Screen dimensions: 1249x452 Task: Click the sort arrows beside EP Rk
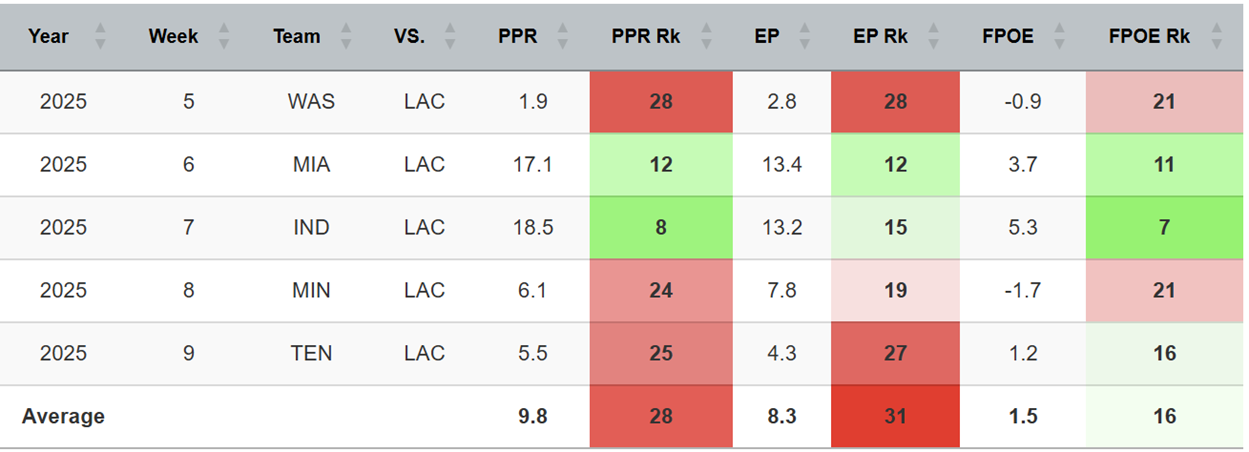933,37
